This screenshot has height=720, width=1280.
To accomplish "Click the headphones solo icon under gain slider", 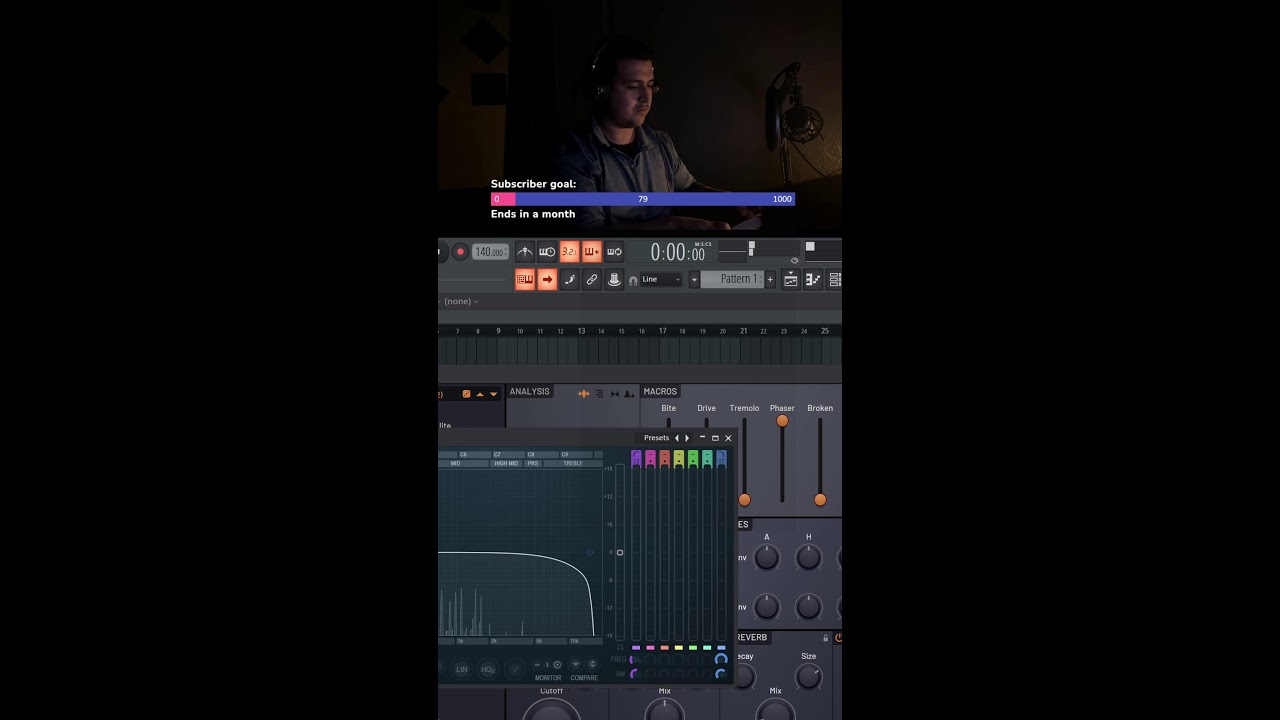I will pos(620,648).
